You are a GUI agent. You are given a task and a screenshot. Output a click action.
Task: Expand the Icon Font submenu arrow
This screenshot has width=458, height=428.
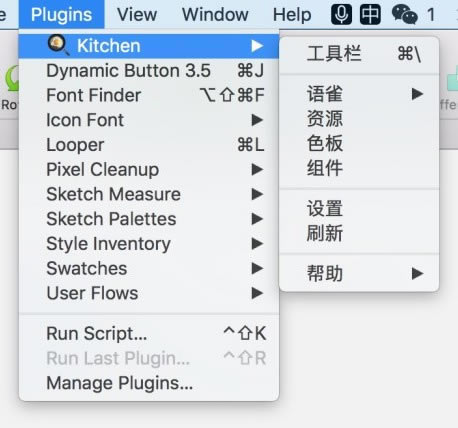pyautogui.click(x=257, y=120)
